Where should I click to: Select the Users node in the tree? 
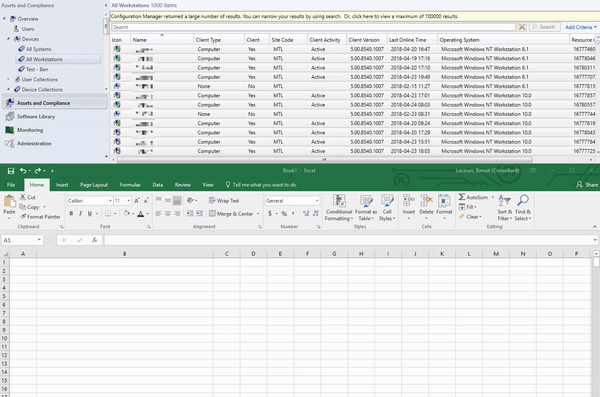28,29
